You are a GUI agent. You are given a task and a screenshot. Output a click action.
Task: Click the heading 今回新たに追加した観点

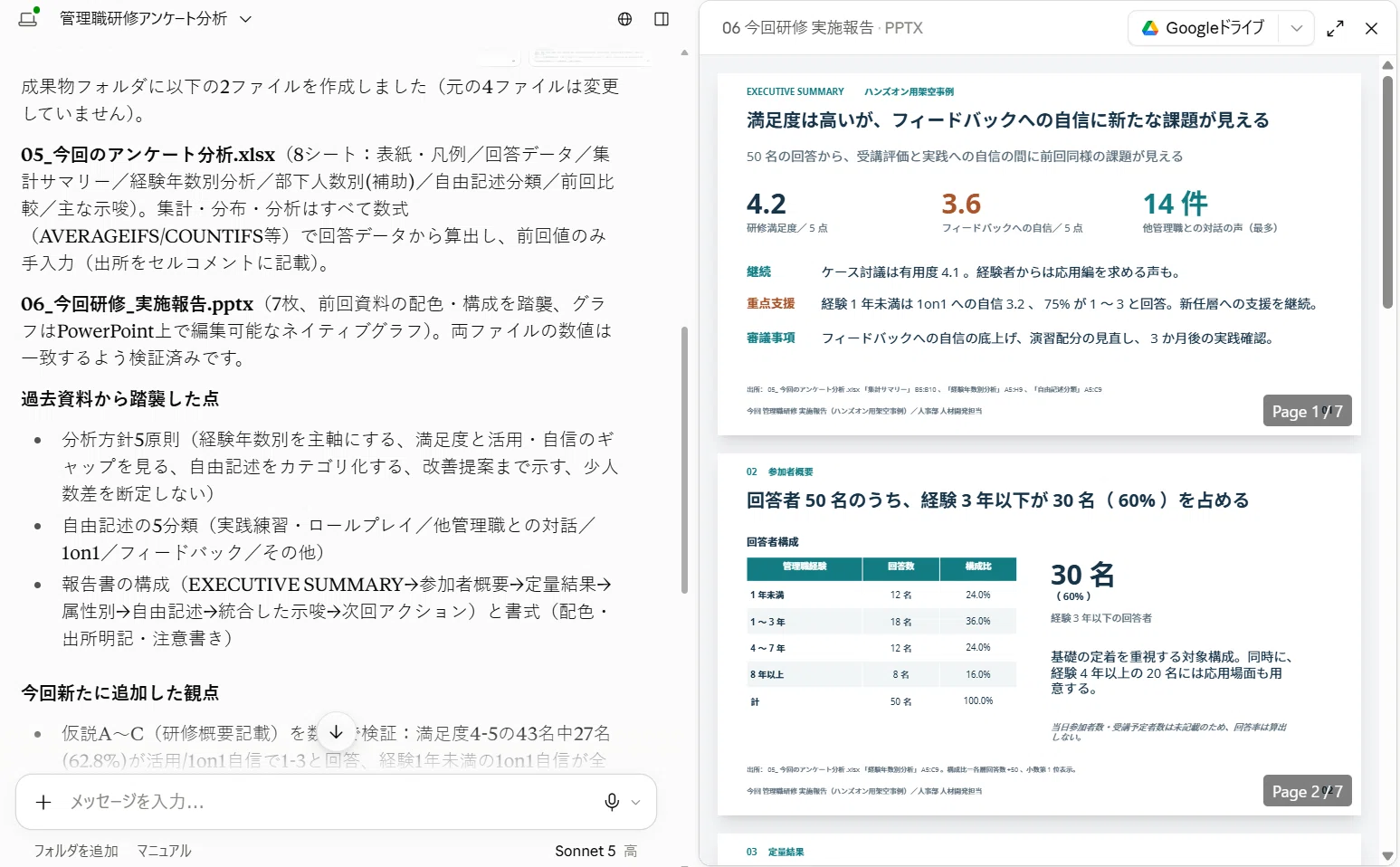coord(120,693)
